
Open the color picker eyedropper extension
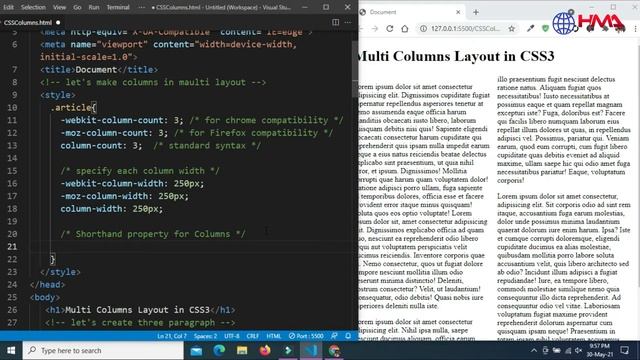(530, 29)
